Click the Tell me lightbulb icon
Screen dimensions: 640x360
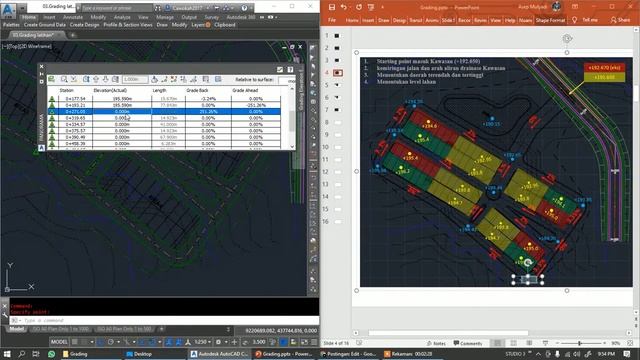tap(574, 20)
